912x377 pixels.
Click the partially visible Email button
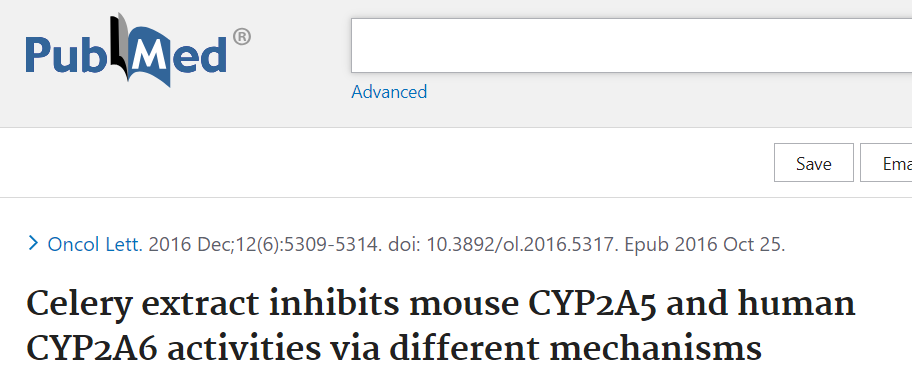pos(886,163)
